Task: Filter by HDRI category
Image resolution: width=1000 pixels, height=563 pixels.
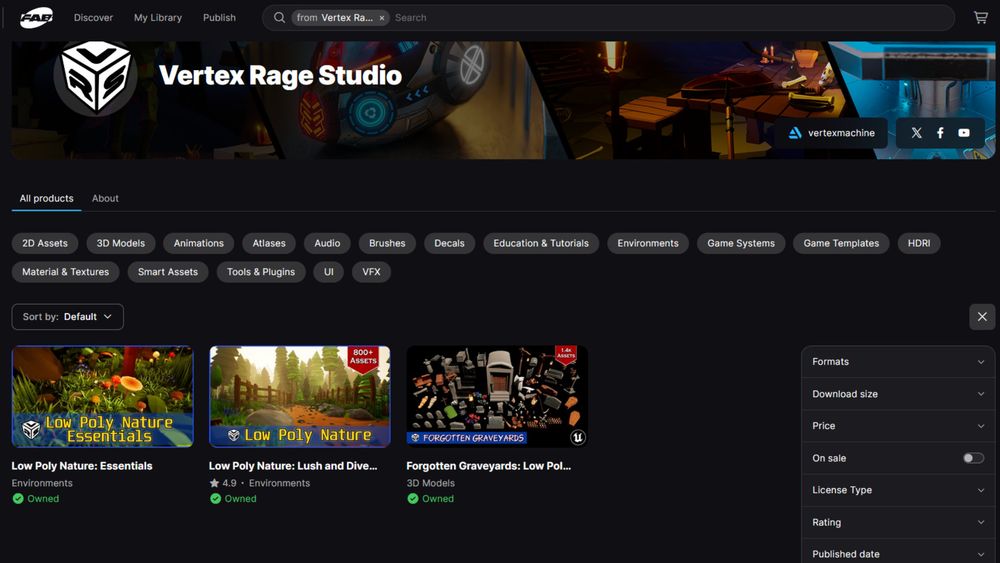Action: tap(919, 243)
